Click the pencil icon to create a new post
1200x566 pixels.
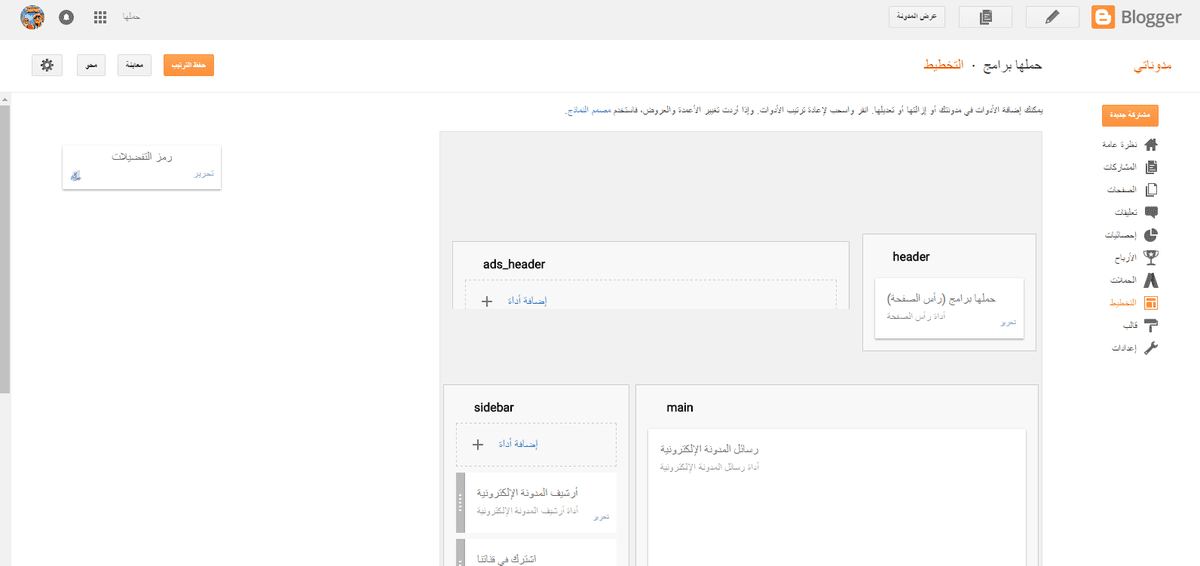point(1052,17)
